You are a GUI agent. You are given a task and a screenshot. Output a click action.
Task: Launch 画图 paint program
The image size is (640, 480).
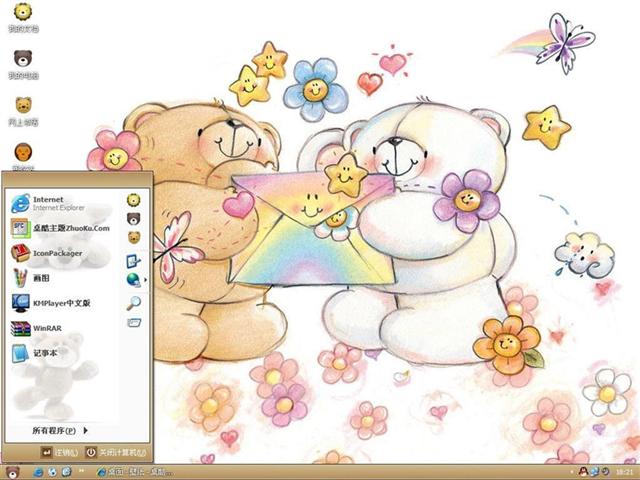(x=42, y=278)
